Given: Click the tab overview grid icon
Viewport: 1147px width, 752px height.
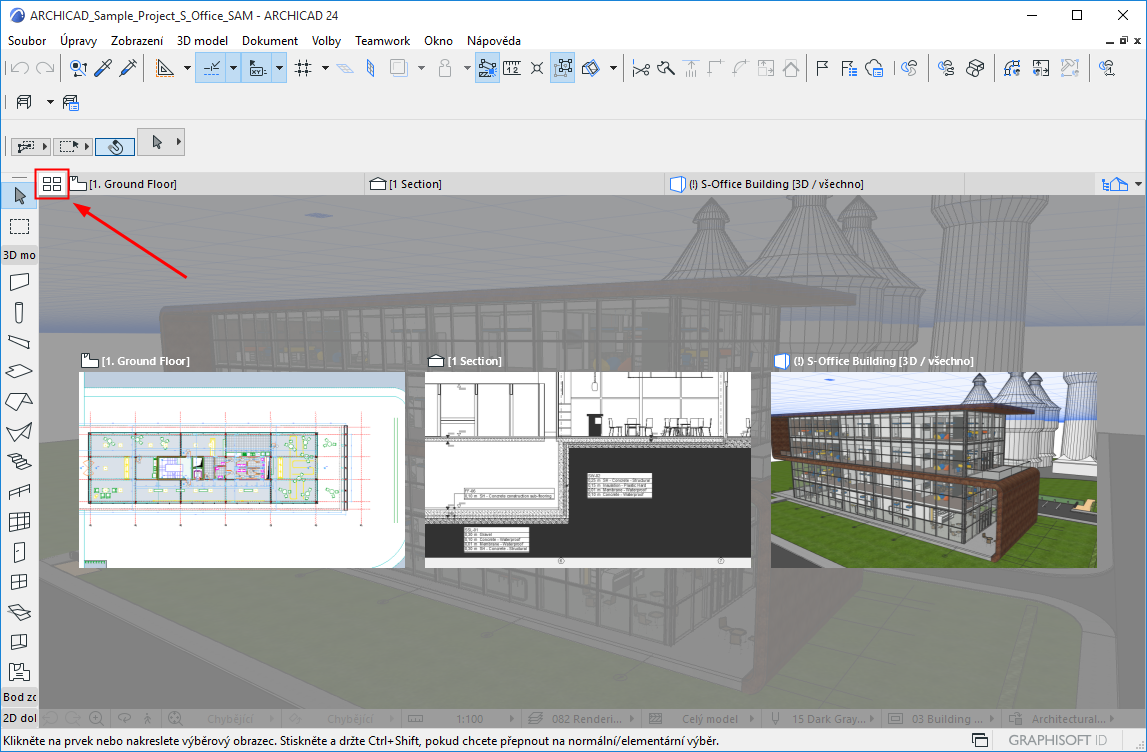Looking at the screenshot, I should pos(52,184).
